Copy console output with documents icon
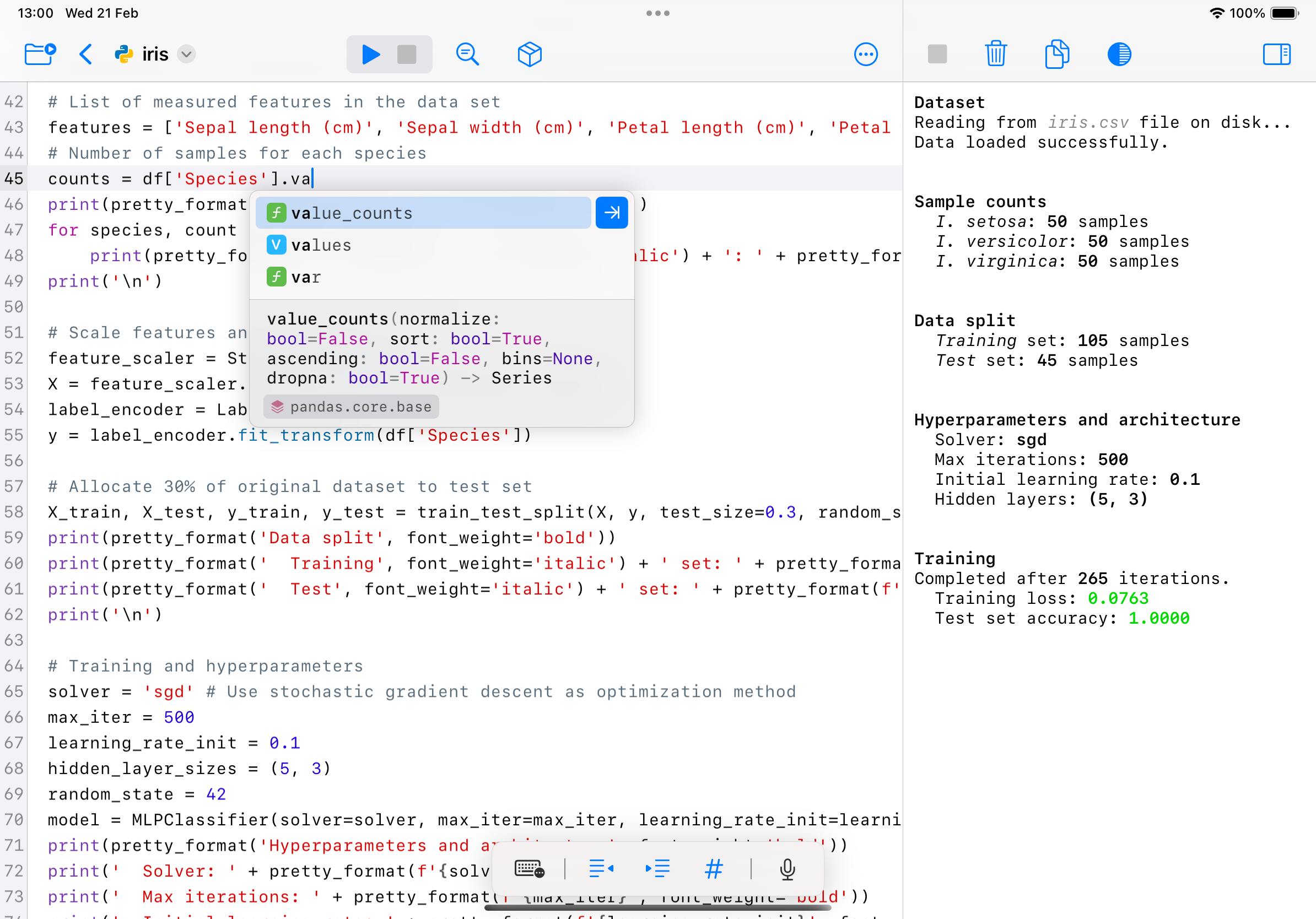The height and width of the screenshot is (919, 1316). 1056,55
